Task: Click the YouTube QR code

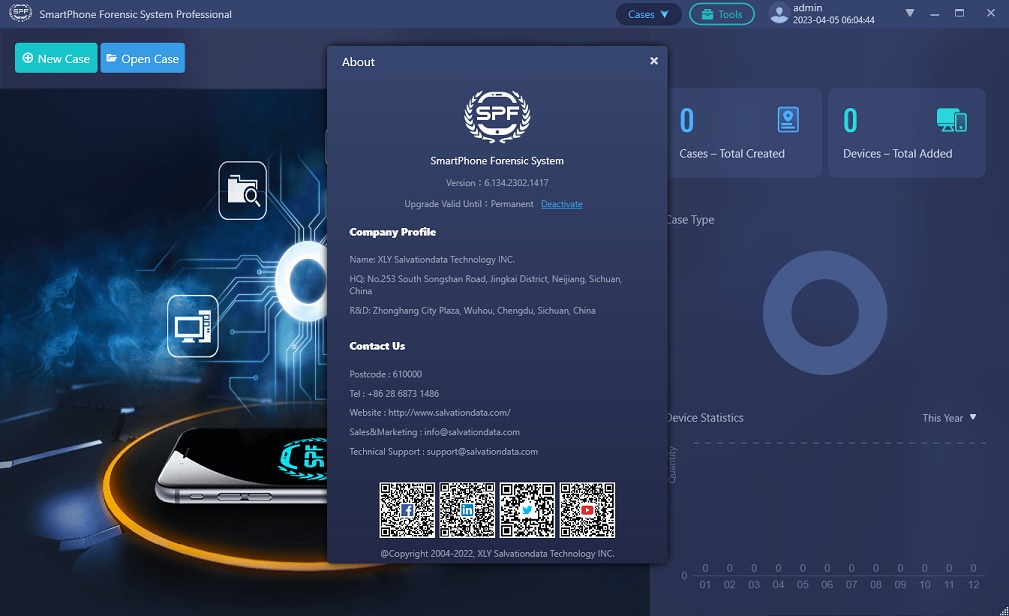Action: click(587, 510)
